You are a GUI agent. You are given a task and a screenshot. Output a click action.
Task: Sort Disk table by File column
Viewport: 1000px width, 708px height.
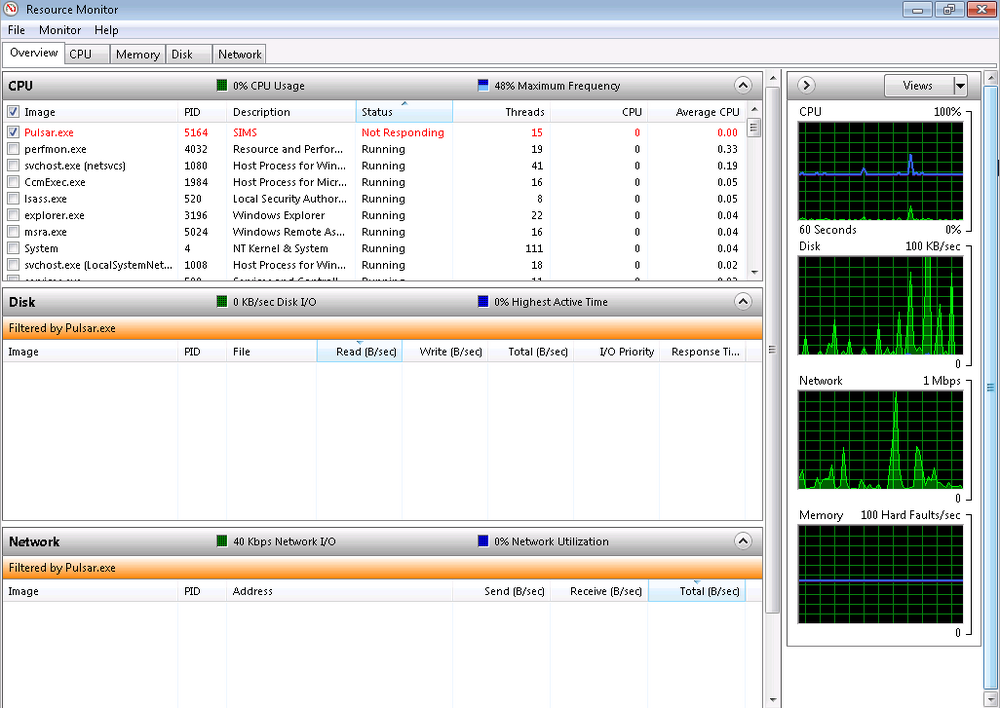pyautogui.click(x=271, y=351)
